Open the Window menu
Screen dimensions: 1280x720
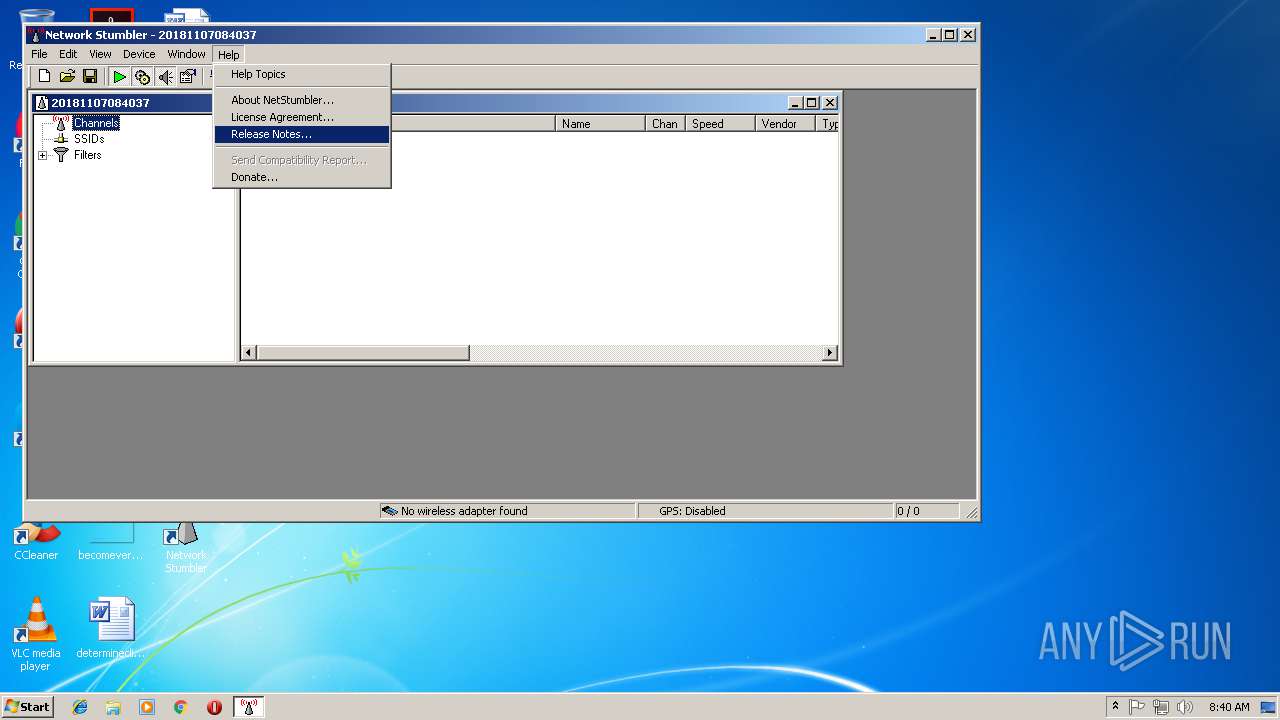(186, 54)
